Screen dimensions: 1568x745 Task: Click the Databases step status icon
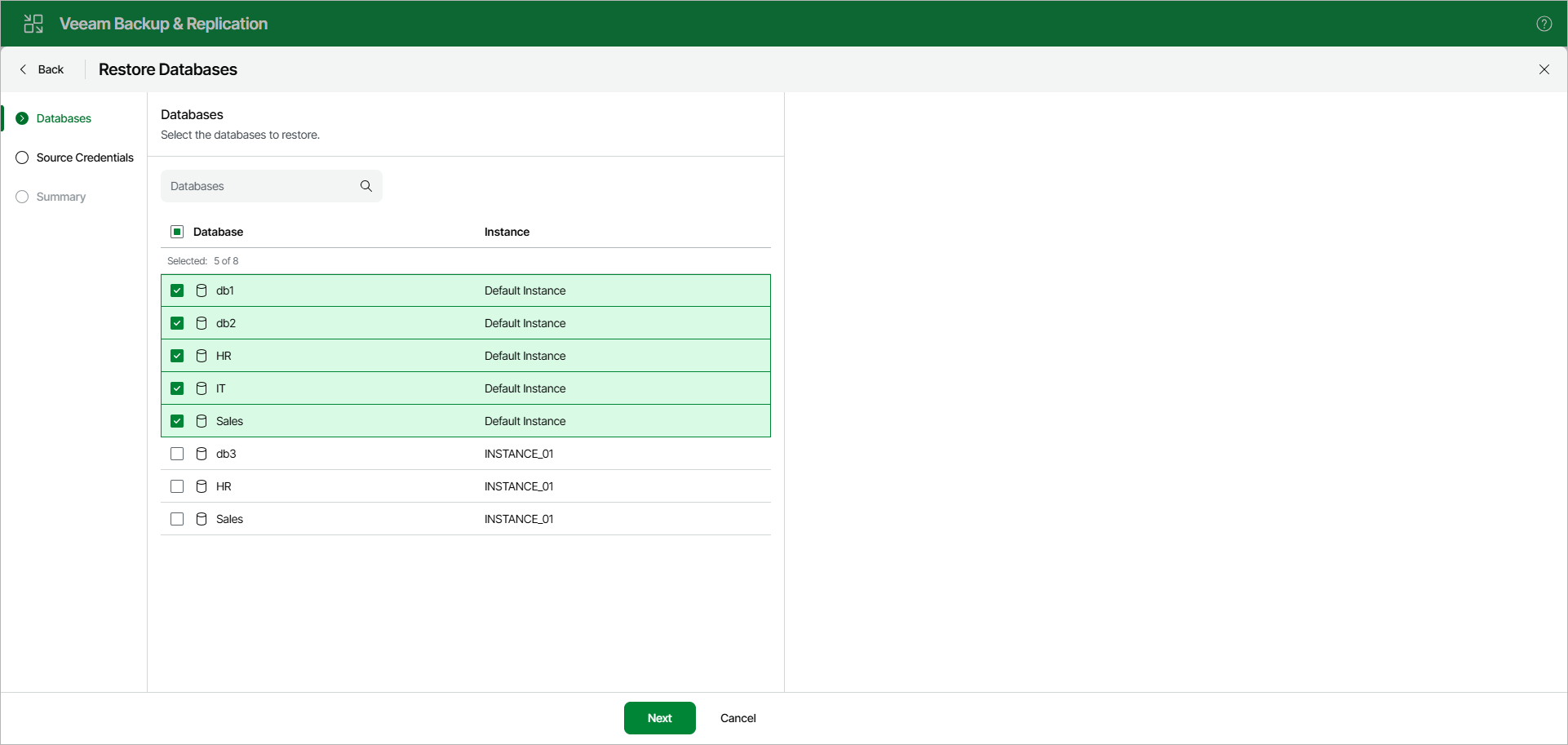(x=22, y=118)
